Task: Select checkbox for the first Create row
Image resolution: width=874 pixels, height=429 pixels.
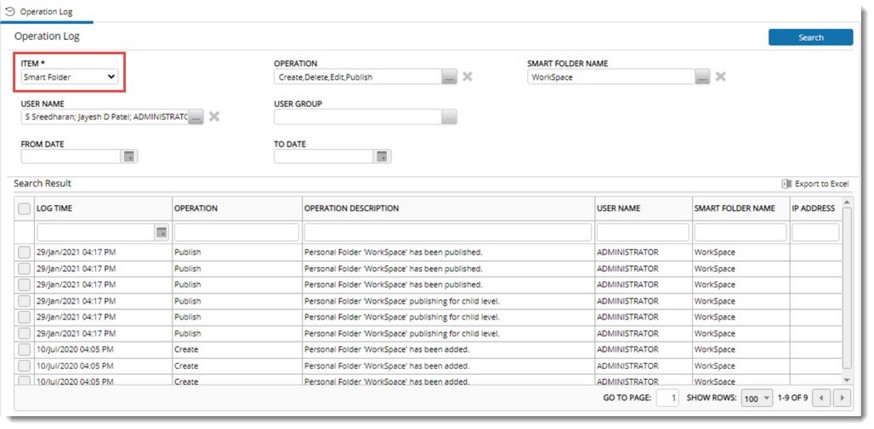Action: pos(24,350)
